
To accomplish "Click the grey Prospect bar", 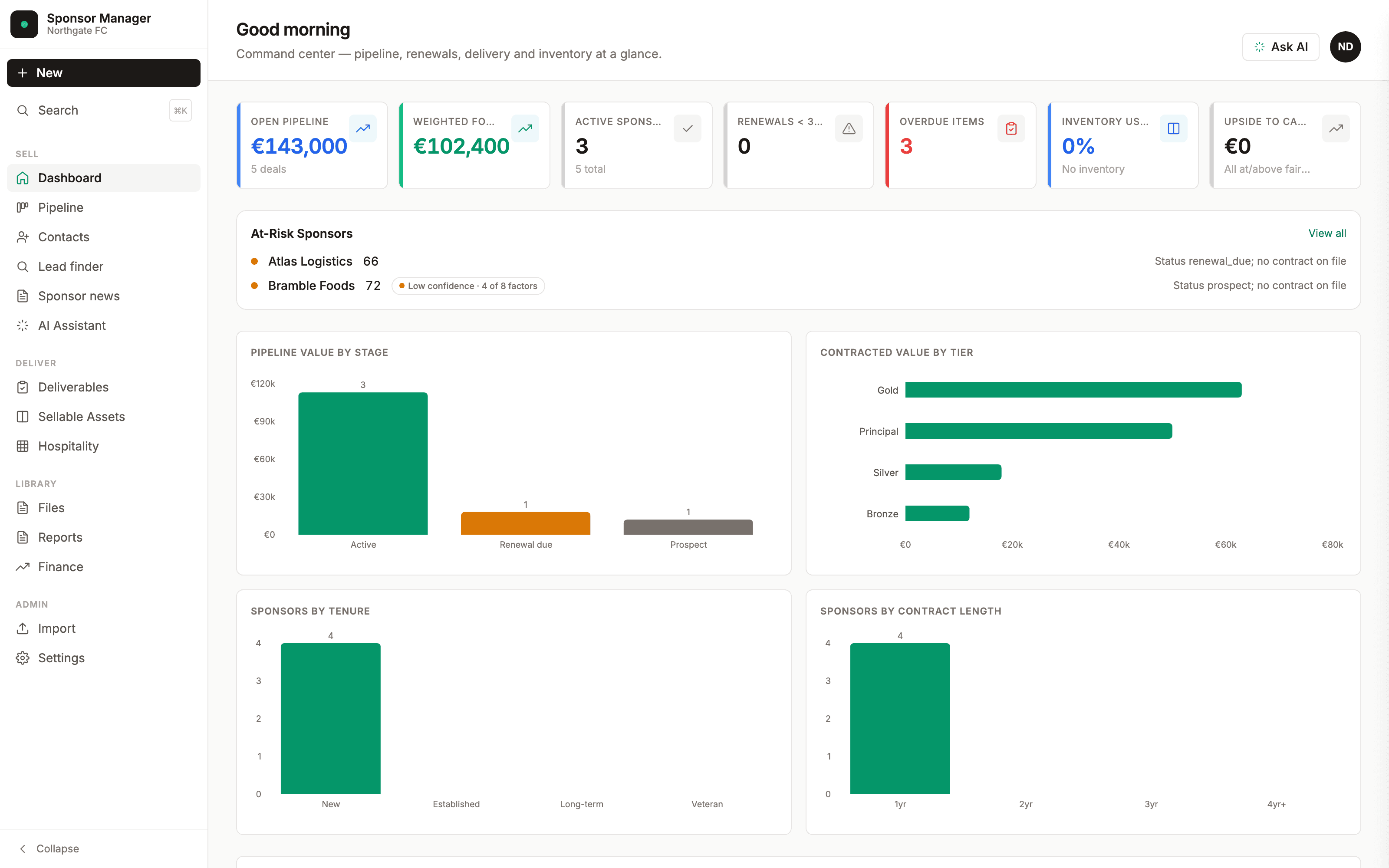I will click(x=688, y=527).
